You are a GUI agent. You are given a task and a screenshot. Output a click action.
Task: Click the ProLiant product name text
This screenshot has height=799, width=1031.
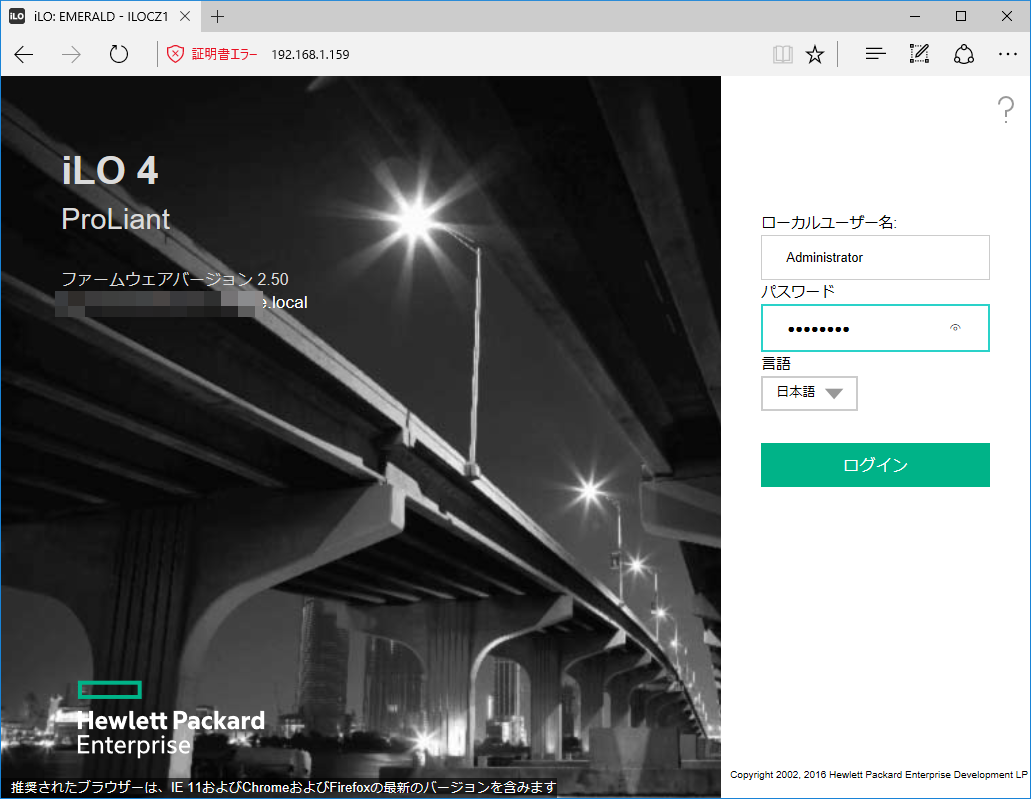tap(116, 219)
